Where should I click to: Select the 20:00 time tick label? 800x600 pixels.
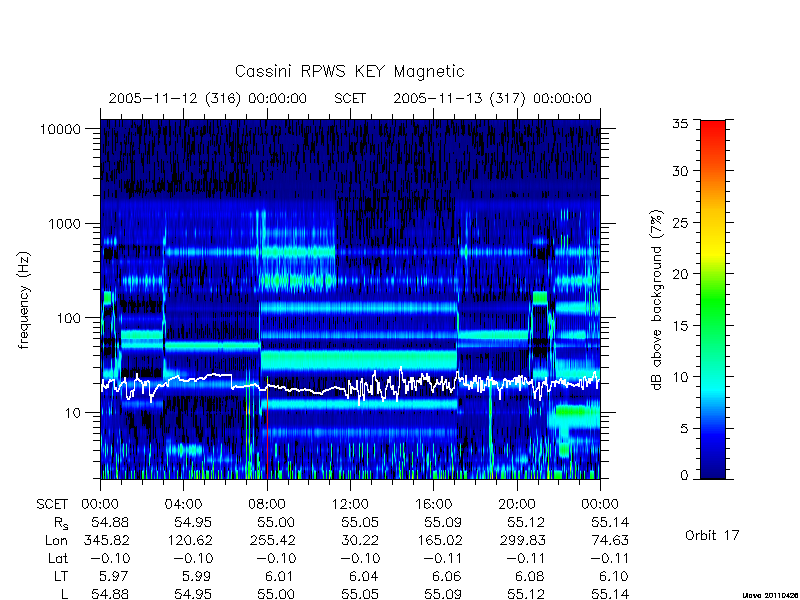[516, 504]
